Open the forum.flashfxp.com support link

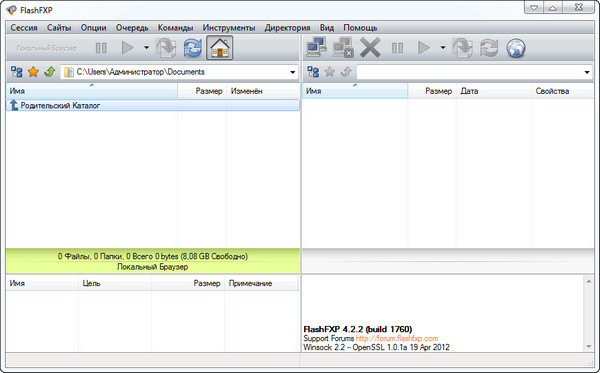(x=397, y=338)
